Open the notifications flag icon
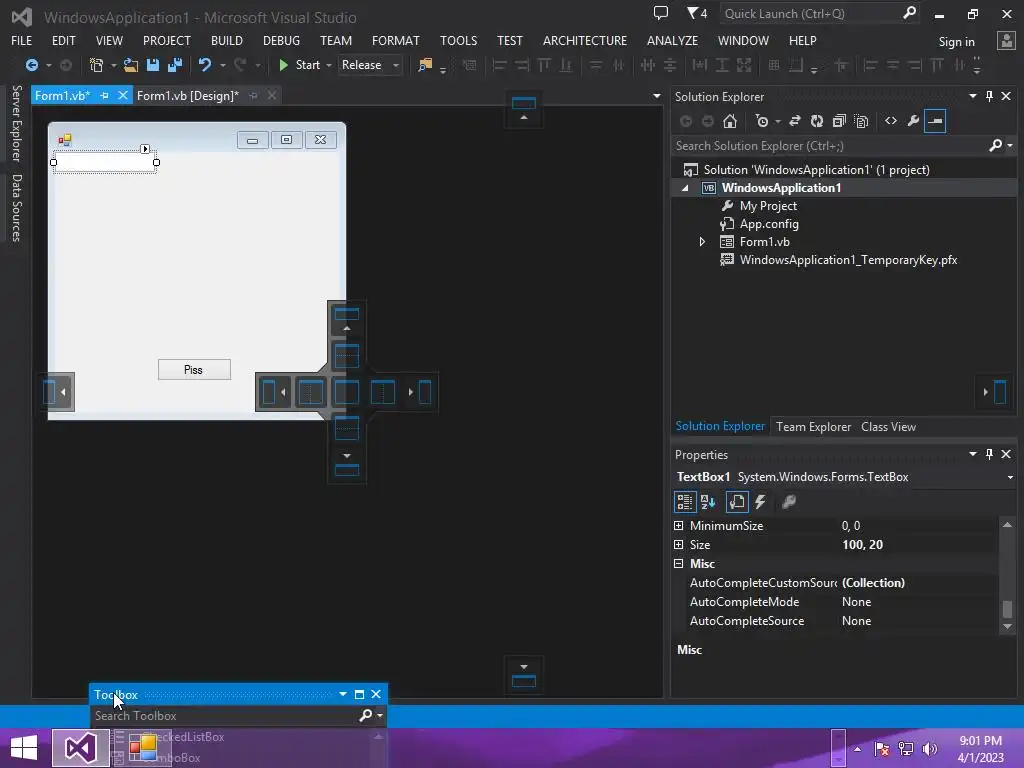Screen dimensions: 1024x768 tap(697, 13)
